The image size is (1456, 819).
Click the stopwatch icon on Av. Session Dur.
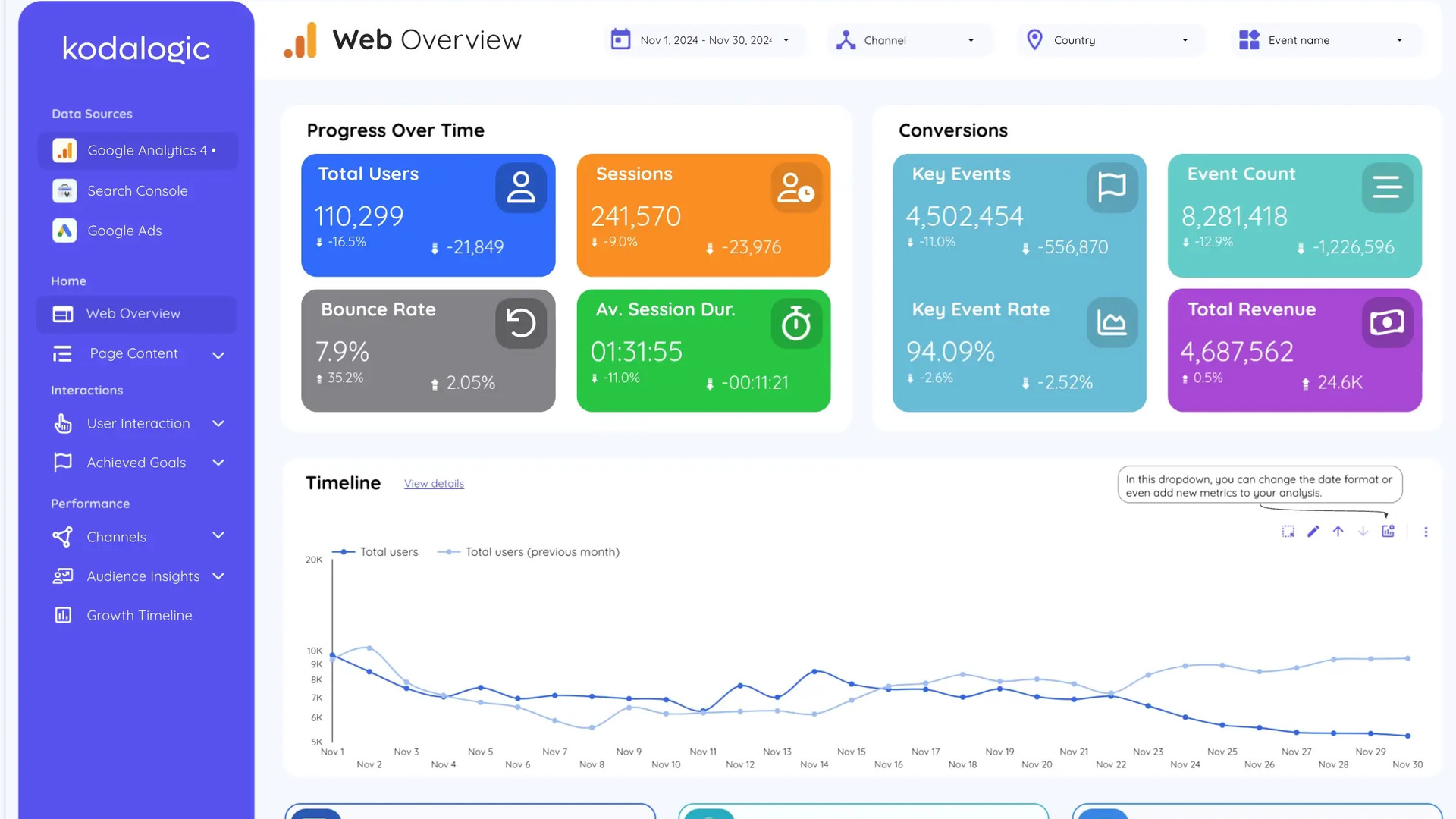[796, 323]
